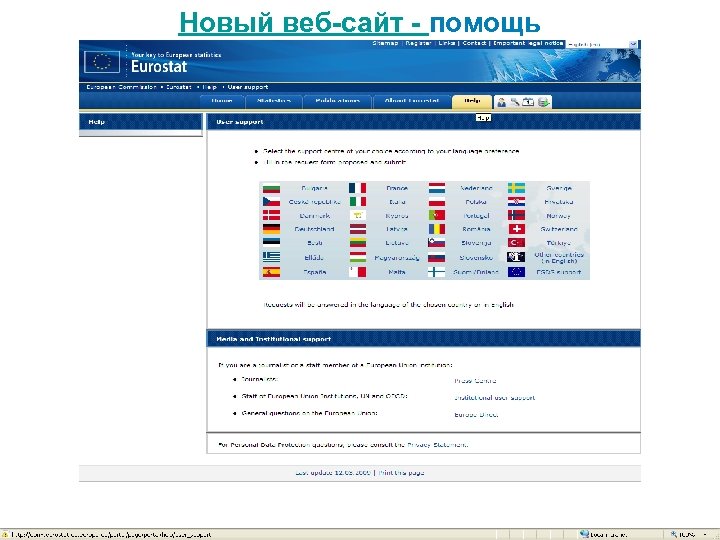Click the printer icon with green arrow

coord(544,102)
